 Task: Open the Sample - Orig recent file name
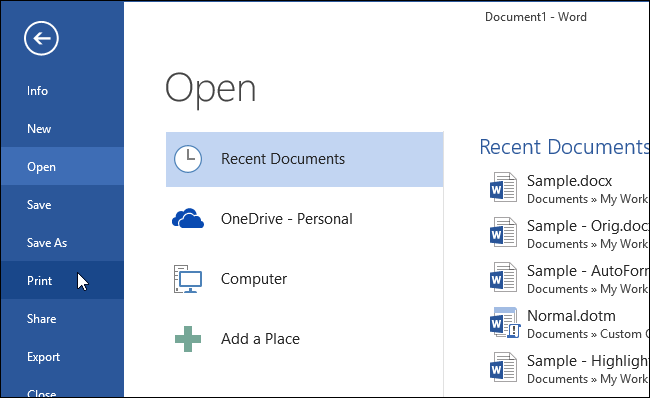click(x=587, y=226)
